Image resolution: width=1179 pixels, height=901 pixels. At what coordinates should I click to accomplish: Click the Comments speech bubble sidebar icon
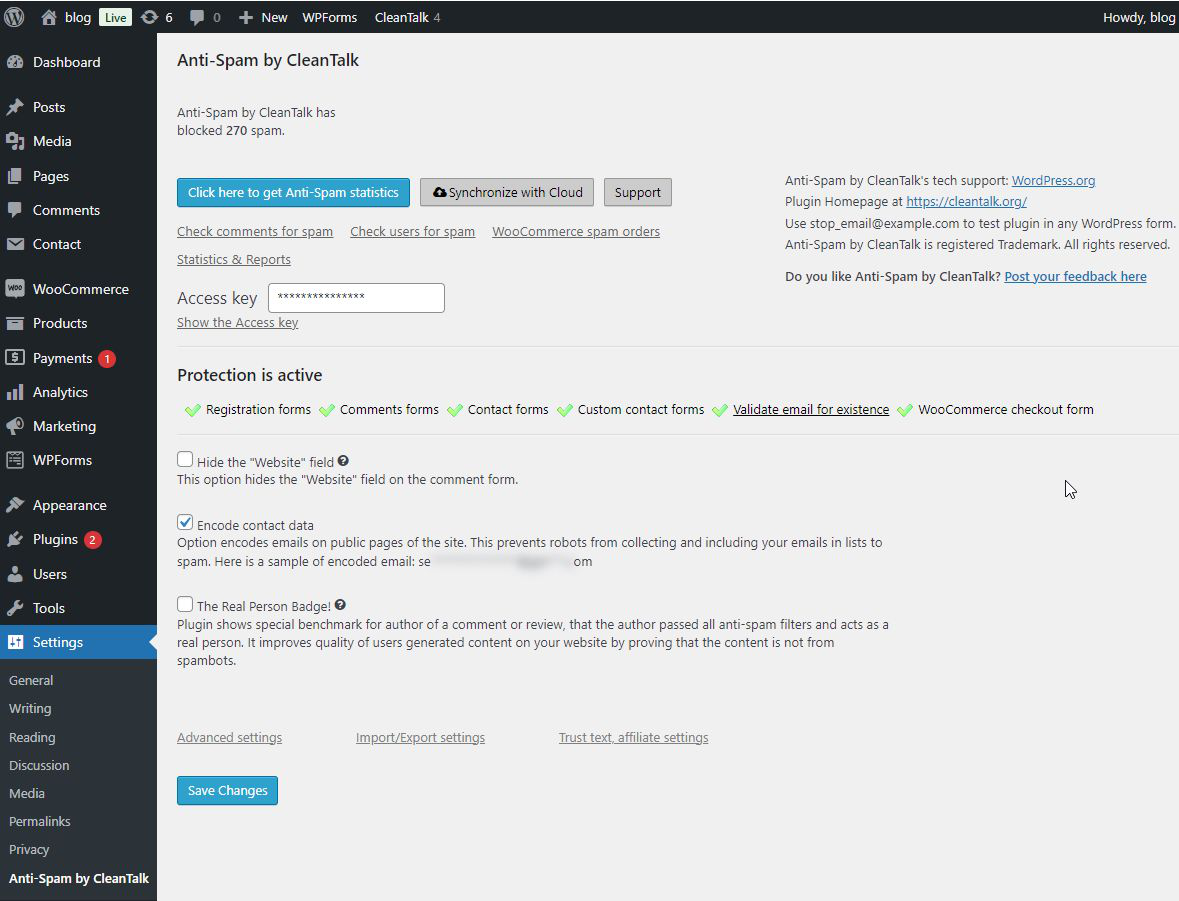(x=15, y=210)
